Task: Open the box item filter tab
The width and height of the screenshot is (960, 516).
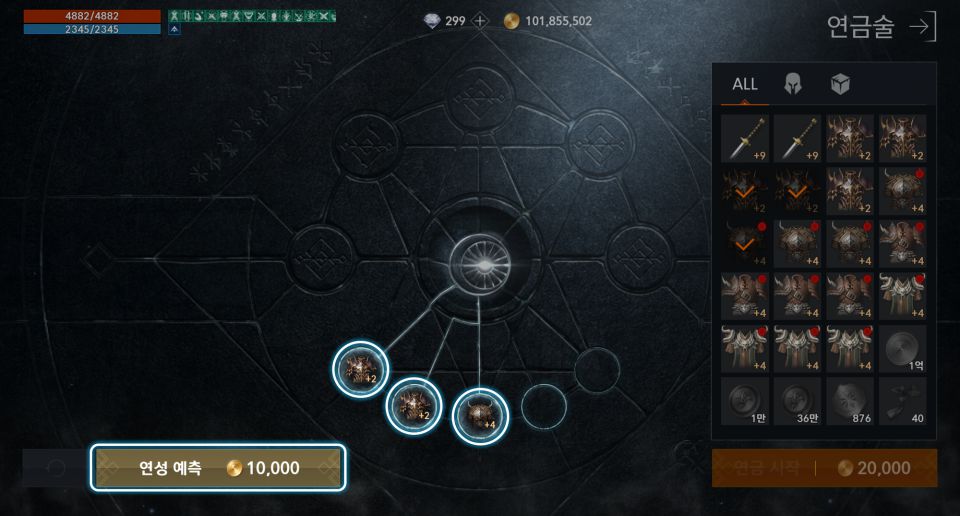Action: [x=840, y=84]
